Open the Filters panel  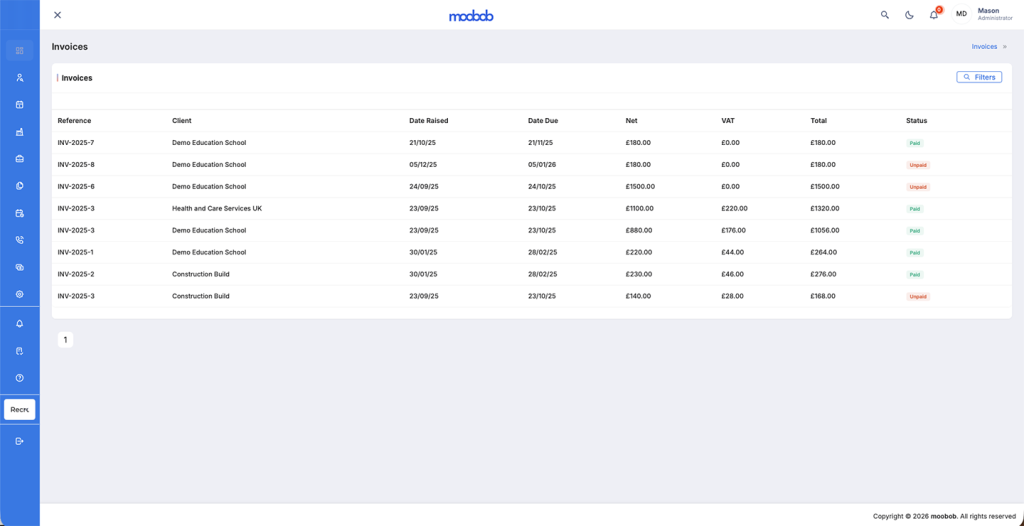979,77
